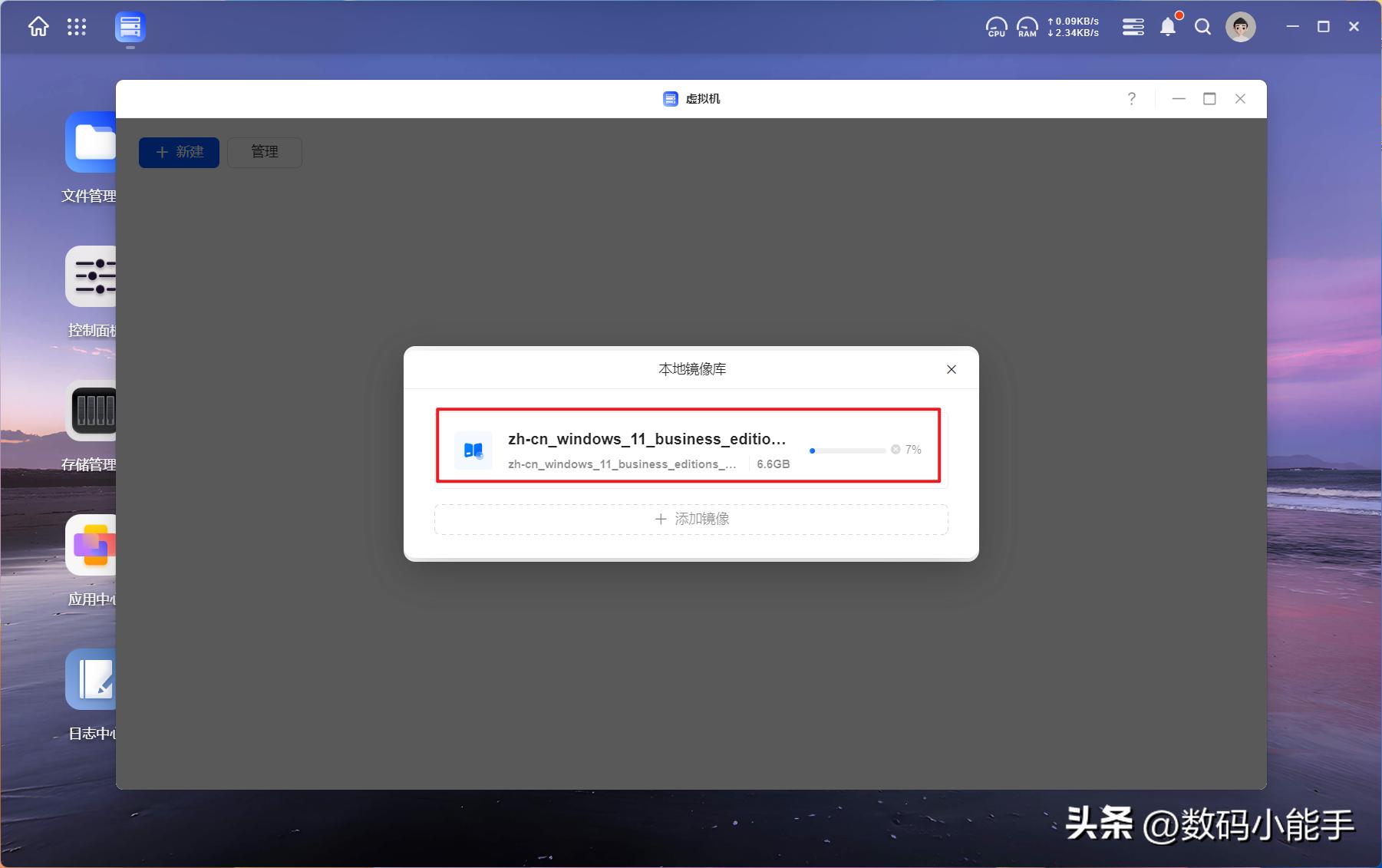This screenshot has height=868, width=1382.
Task: Open the CPU usage monitor
Action: 996,28
